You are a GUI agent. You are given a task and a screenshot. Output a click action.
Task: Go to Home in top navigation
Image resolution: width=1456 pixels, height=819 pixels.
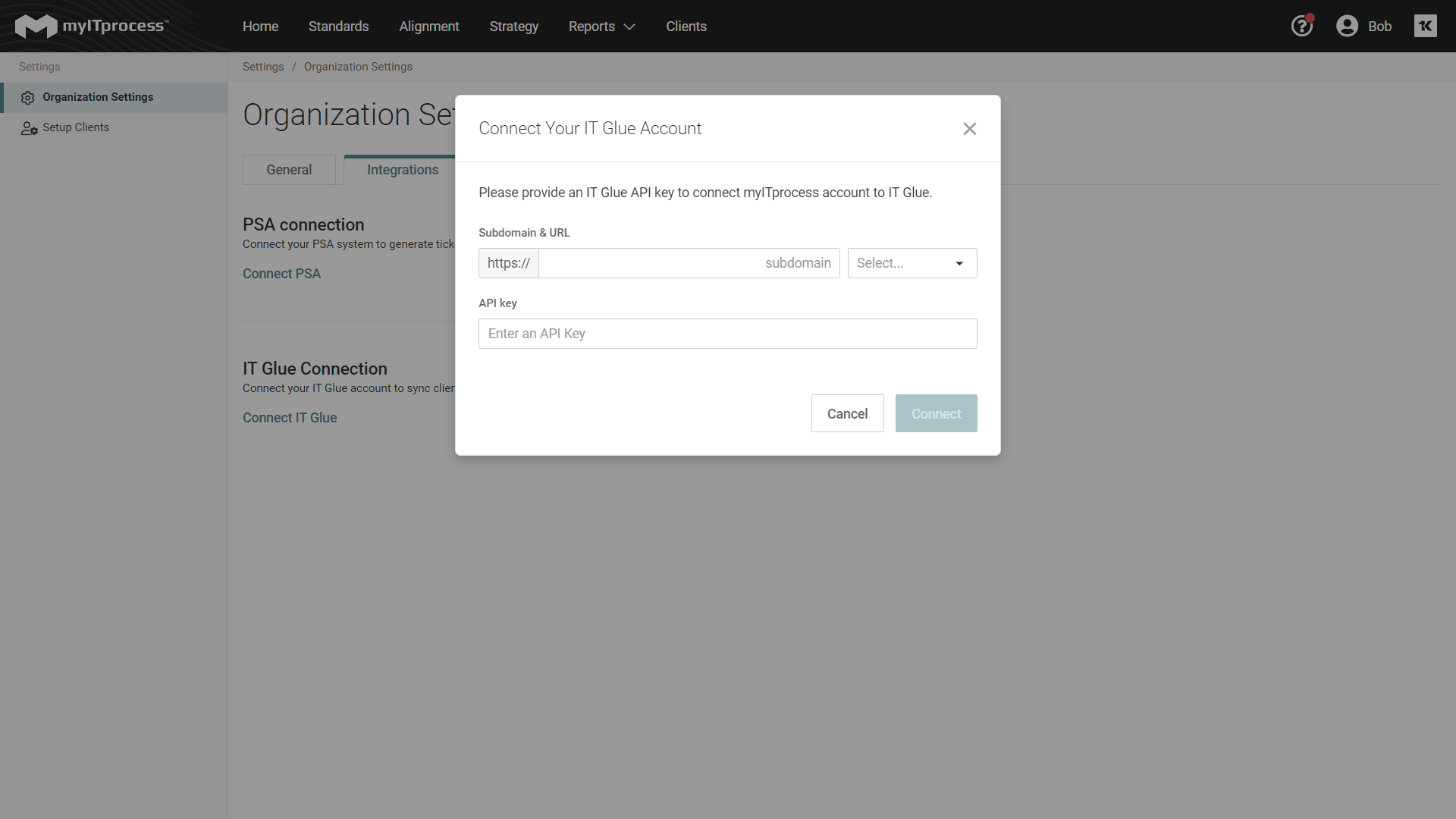pos(260,27)
